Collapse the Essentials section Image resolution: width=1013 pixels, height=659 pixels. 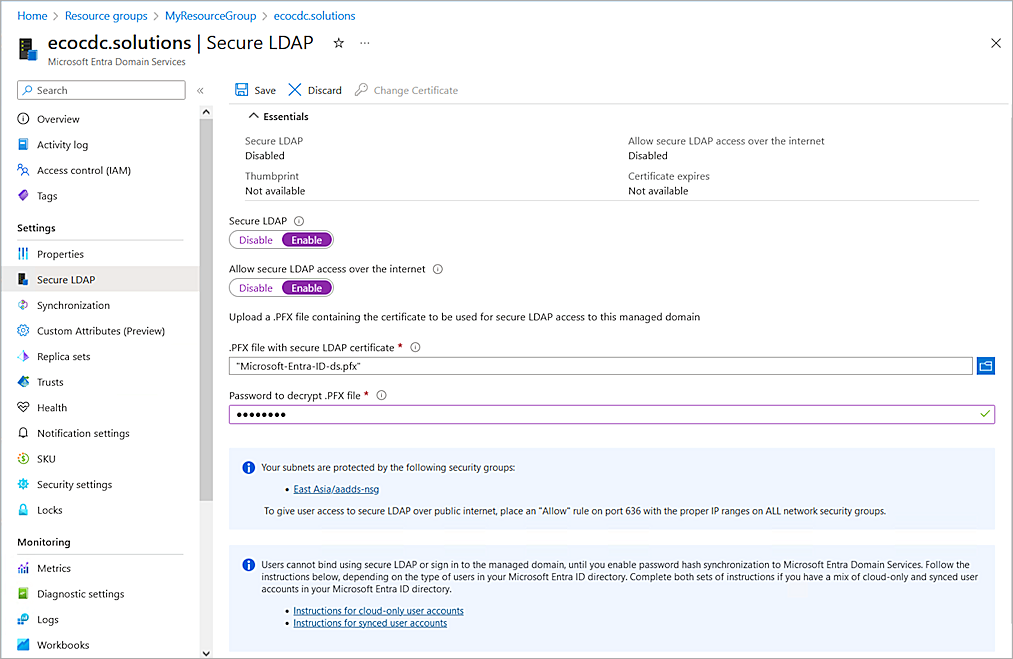(x=254, y=117)
